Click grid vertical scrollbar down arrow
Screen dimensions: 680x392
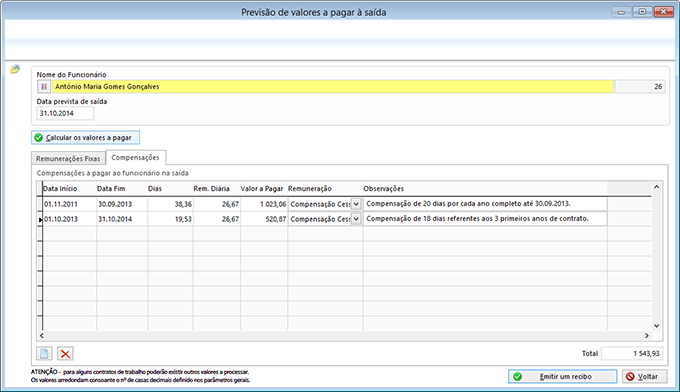point(656,326)
